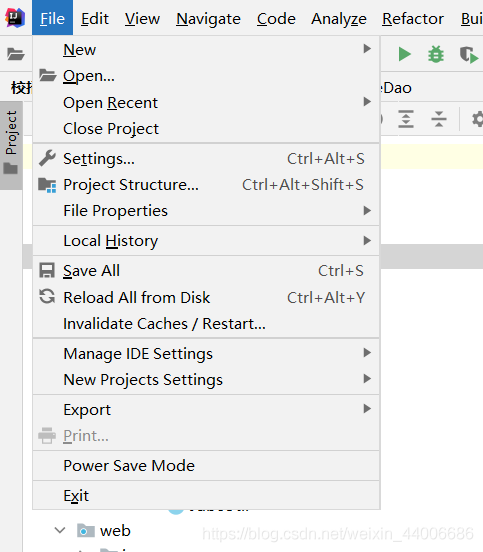
Task: Click the submenu arrow beside New
Action: tap(367, 48)
